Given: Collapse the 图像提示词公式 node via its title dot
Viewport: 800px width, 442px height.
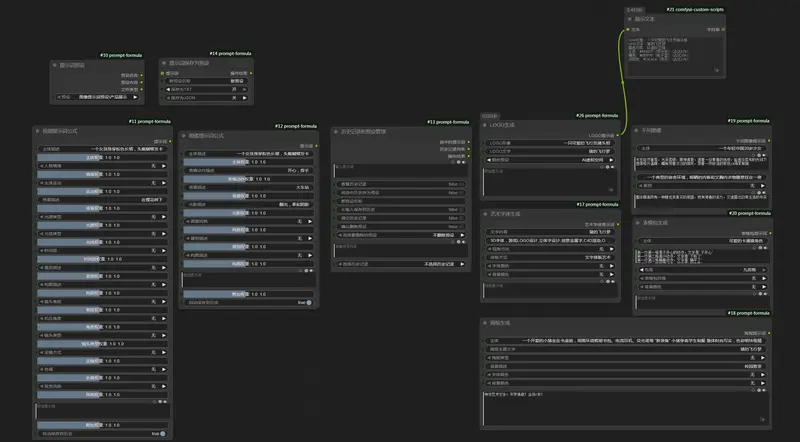Looking at the screenshot, I should click(x=184, y=136).
